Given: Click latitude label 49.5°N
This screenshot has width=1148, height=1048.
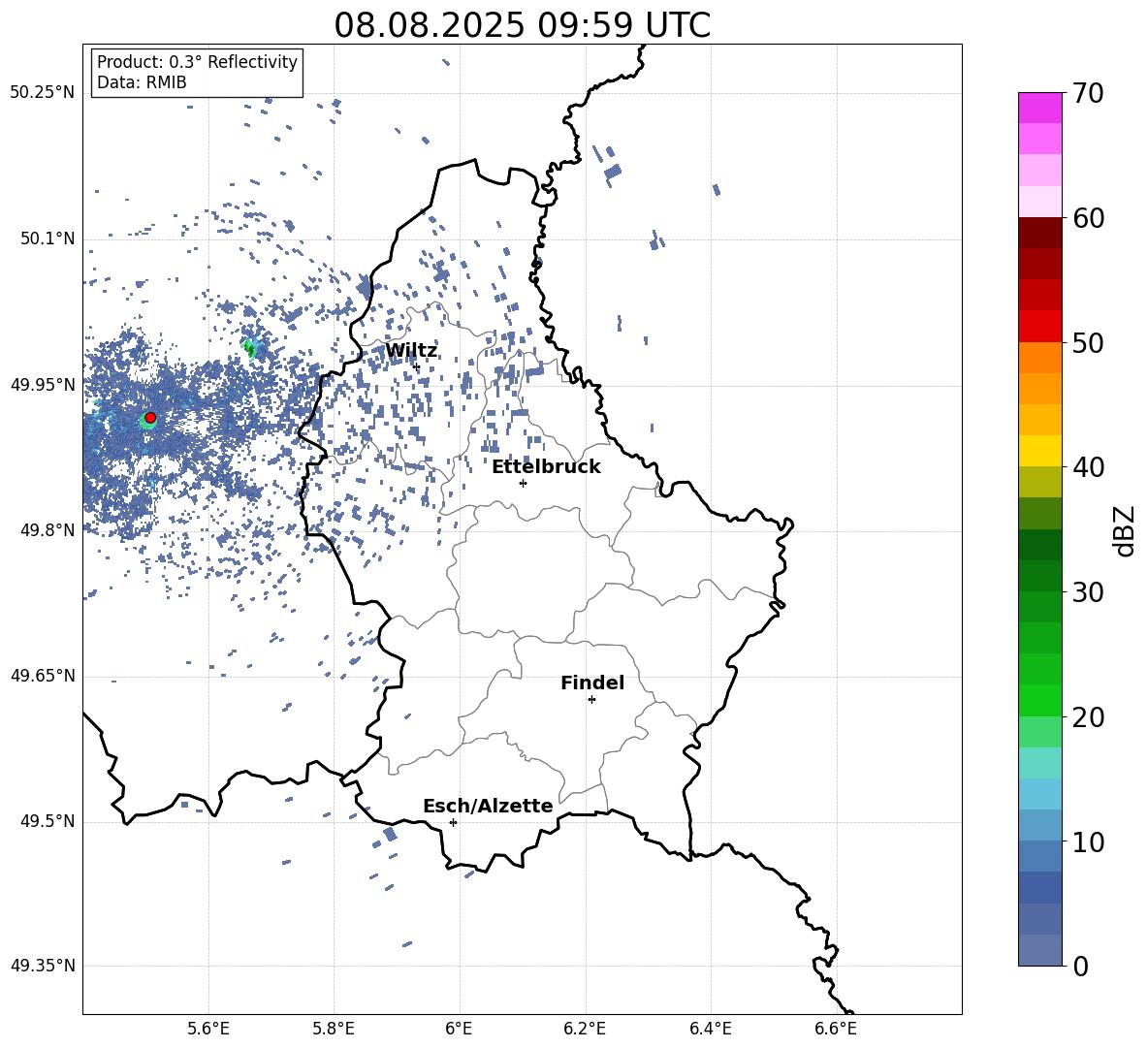Looking at the screenshot, I should (48, 821).
